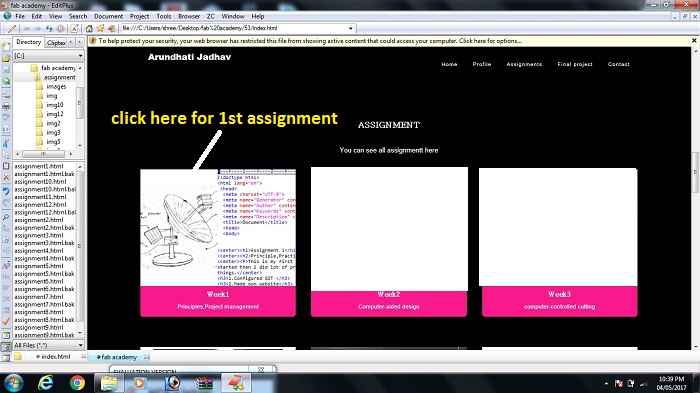Open the Window menu
The width and height of the screenshot is (700, 393).
click(x=233, y=16)
